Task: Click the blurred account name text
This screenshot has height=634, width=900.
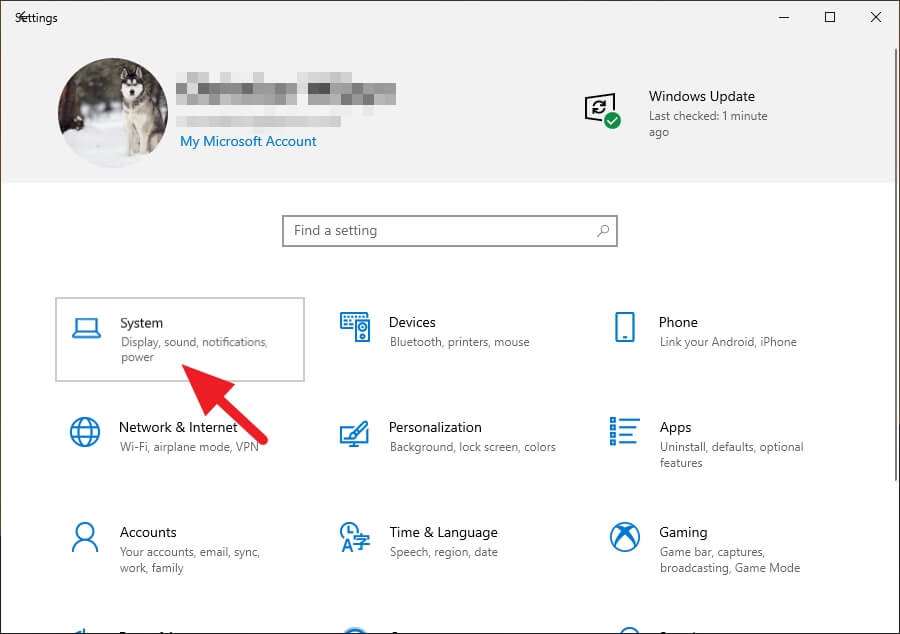Action: 283,91
